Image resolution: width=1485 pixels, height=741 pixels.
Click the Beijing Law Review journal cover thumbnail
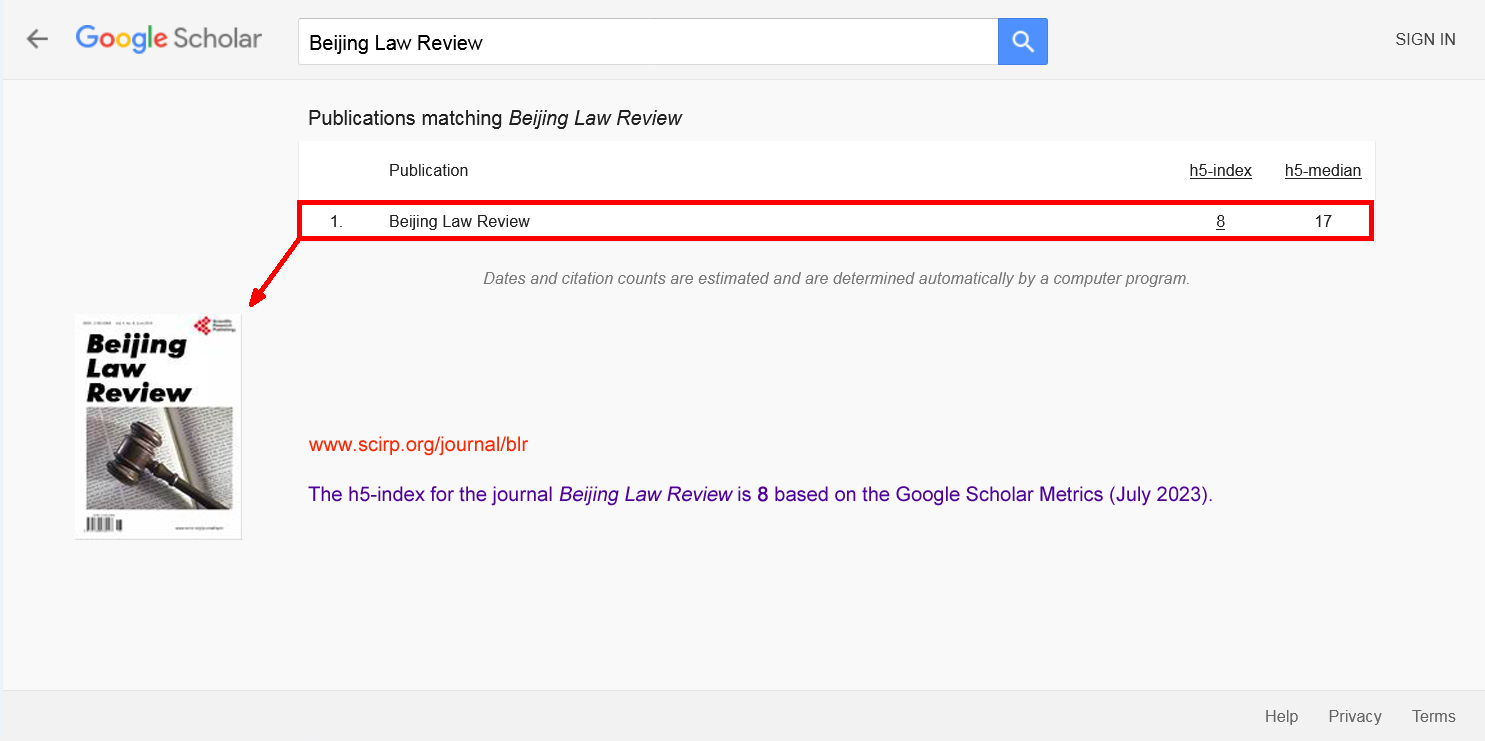pos(158,427)
